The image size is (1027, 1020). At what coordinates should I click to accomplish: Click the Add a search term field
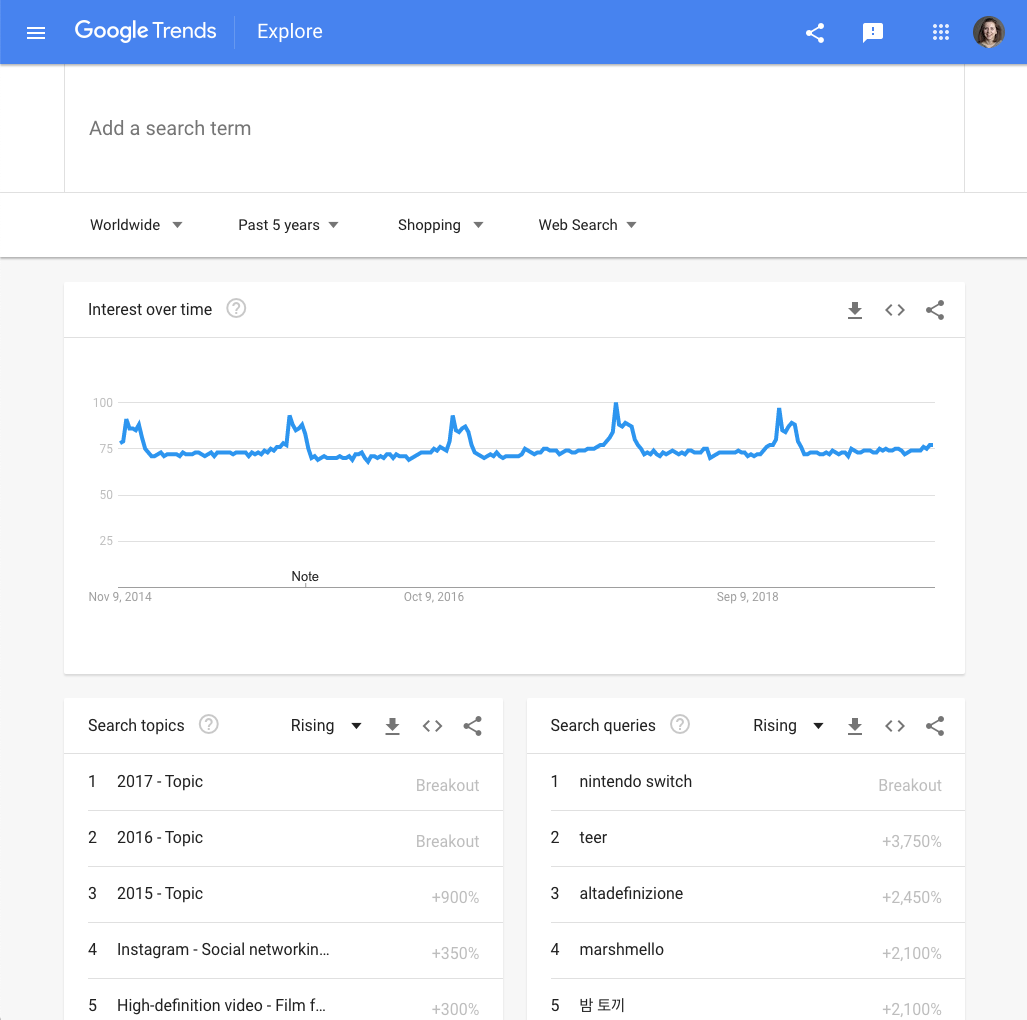514,128
